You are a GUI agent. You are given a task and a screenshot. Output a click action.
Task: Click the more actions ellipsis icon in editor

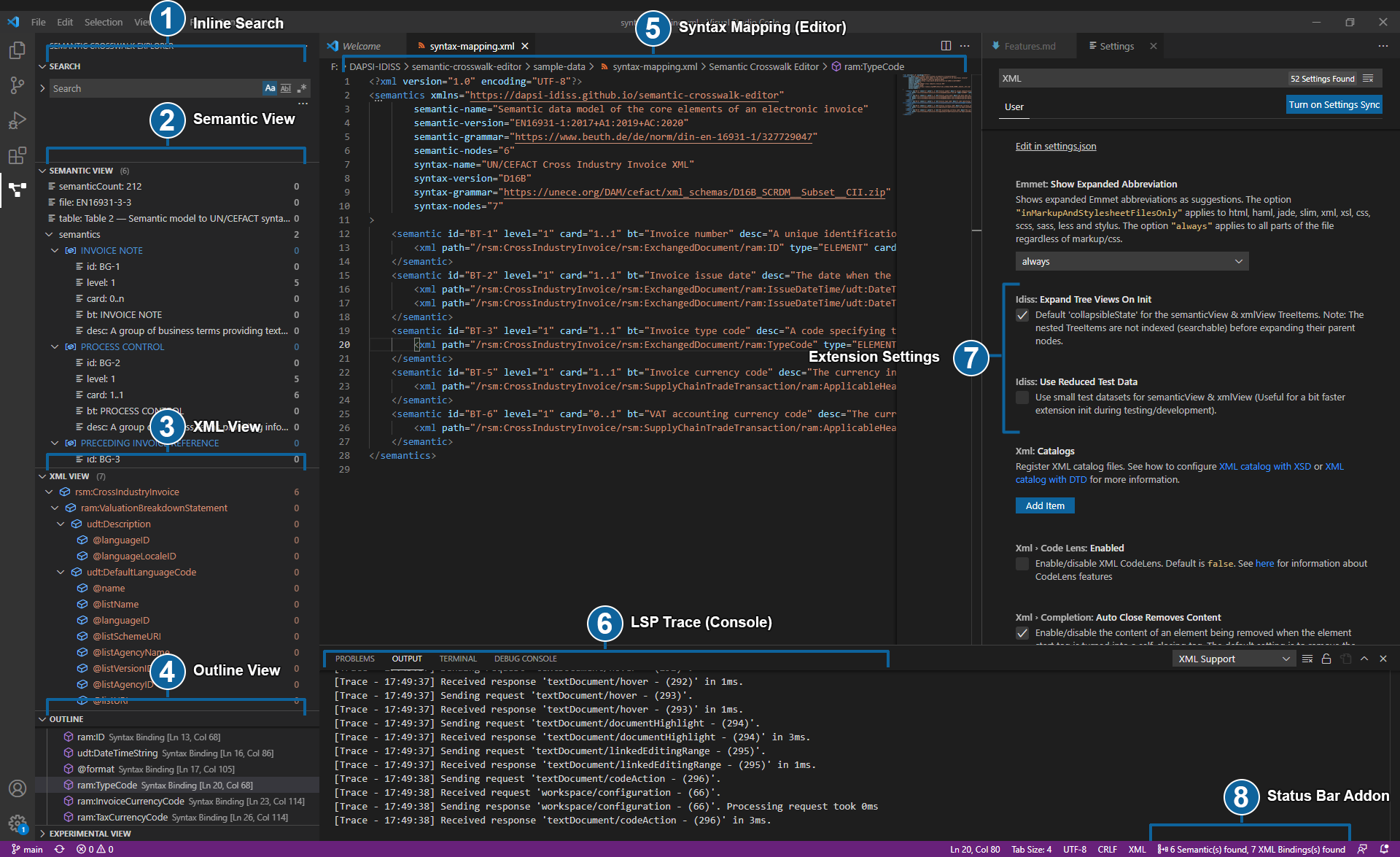click(x=964, y=45)
